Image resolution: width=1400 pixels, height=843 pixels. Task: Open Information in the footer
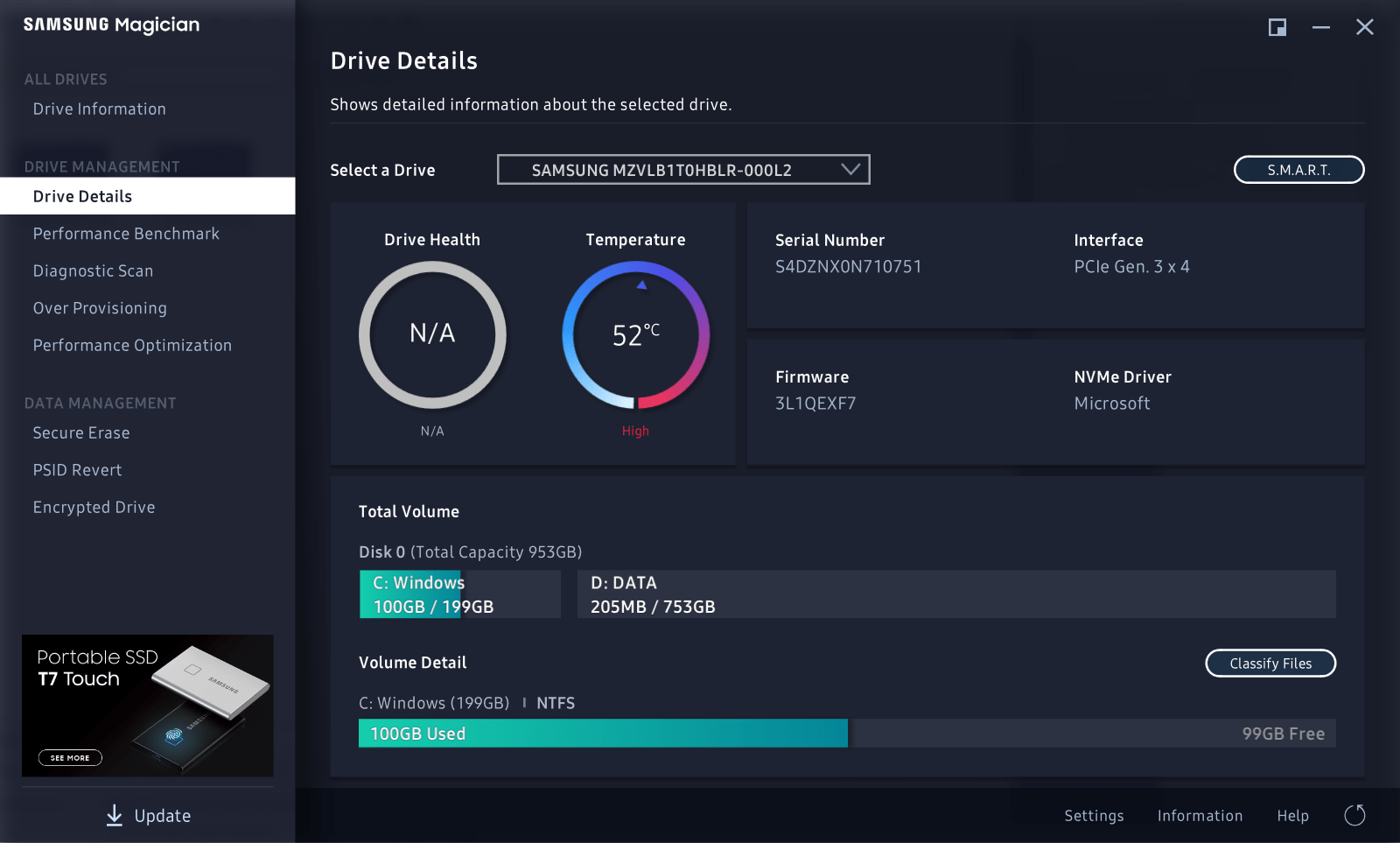(x=1200, y=816)
